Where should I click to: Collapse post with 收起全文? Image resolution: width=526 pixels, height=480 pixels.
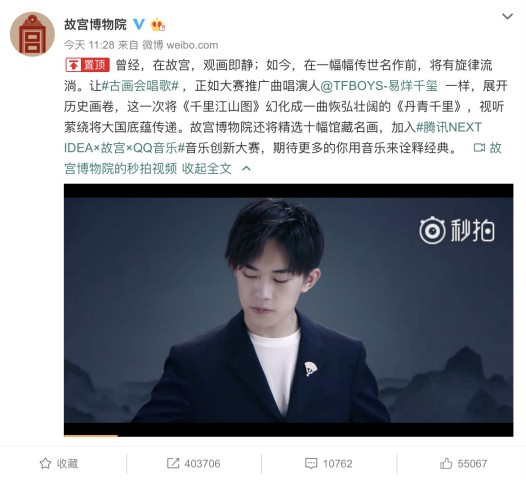[207, 168]
